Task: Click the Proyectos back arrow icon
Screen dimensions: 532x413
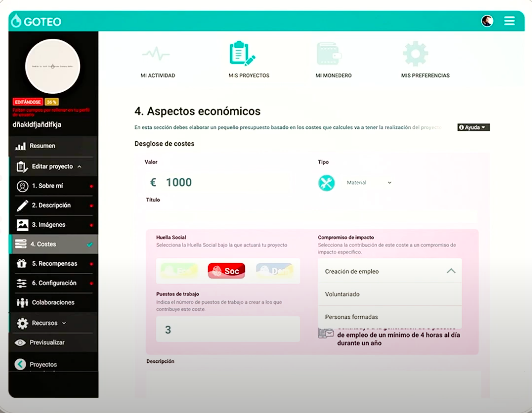Action: 20,364
